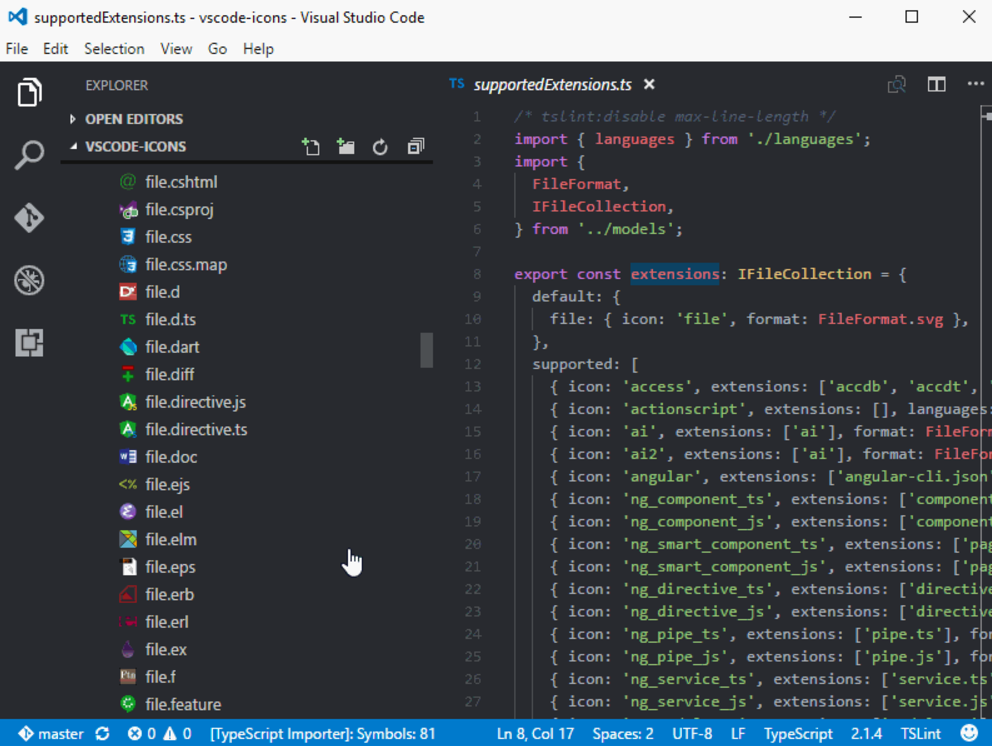Open the Debug view in activity bar
This screenshot has height=746, width=992.
click(29, 280)
